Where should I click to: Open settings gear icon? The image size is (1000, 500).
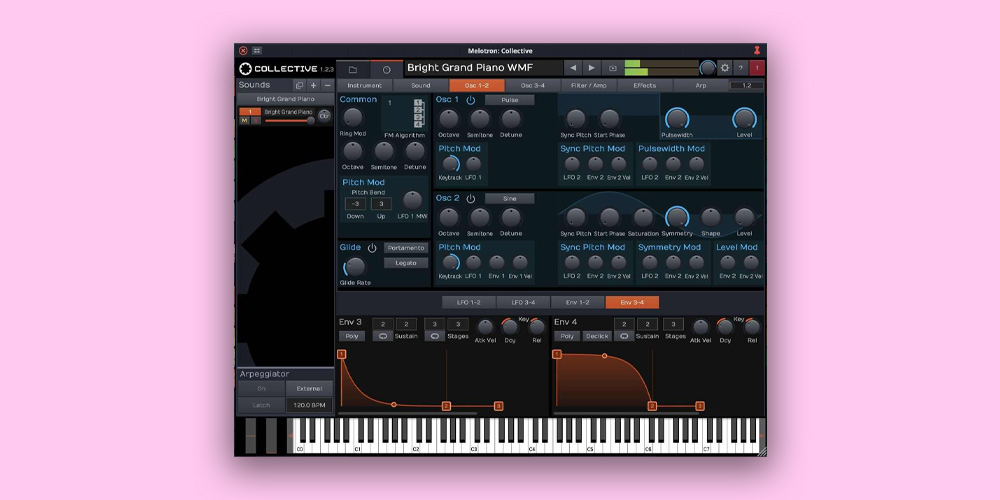(x=725, y=68)
